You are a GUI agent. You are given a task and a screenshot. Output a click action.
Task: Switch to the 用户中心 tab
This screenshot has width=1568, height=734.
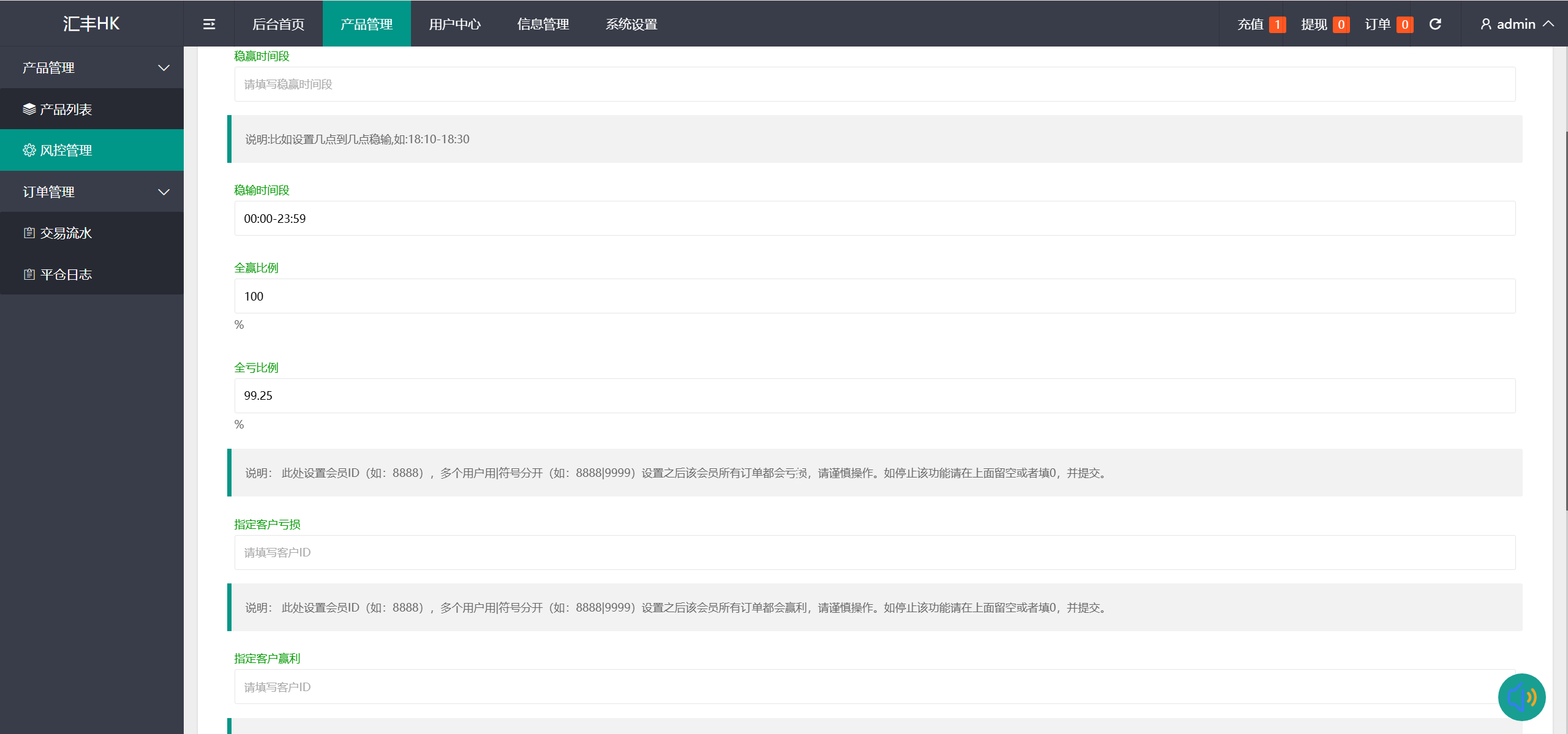click(454, 24)
